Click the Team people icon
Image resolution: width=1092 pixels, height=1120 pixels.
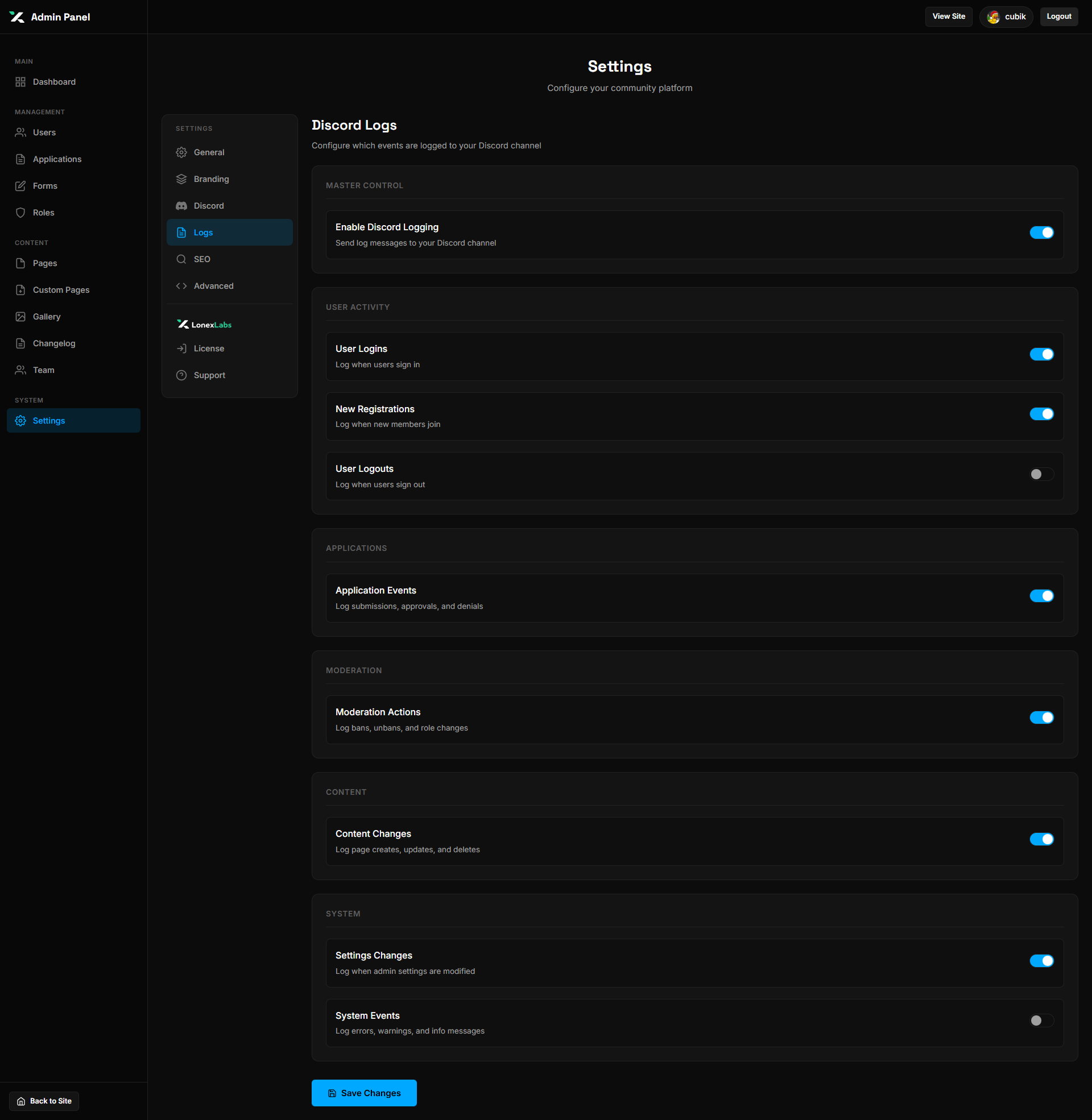point(20,370)
